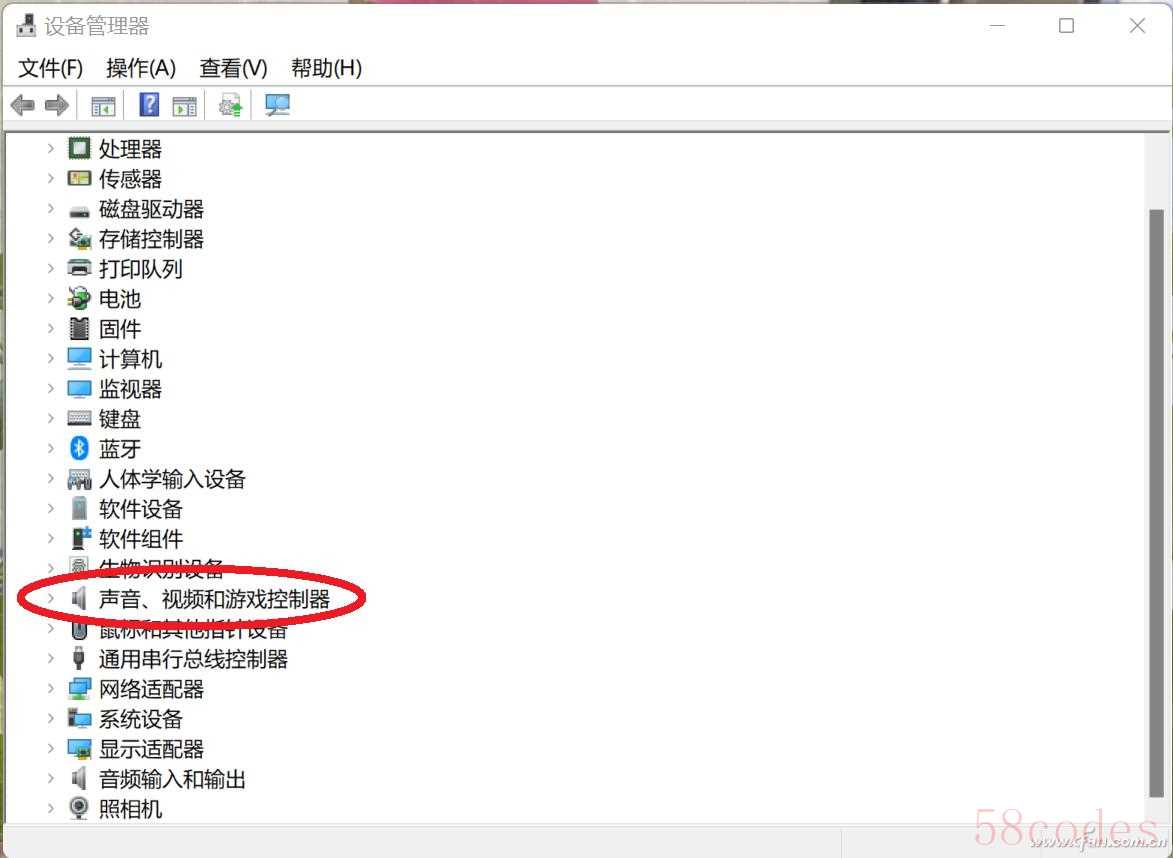1173x858 pixels.
Task: Expand the 照相机 node chevron
Action: point(50,809)
